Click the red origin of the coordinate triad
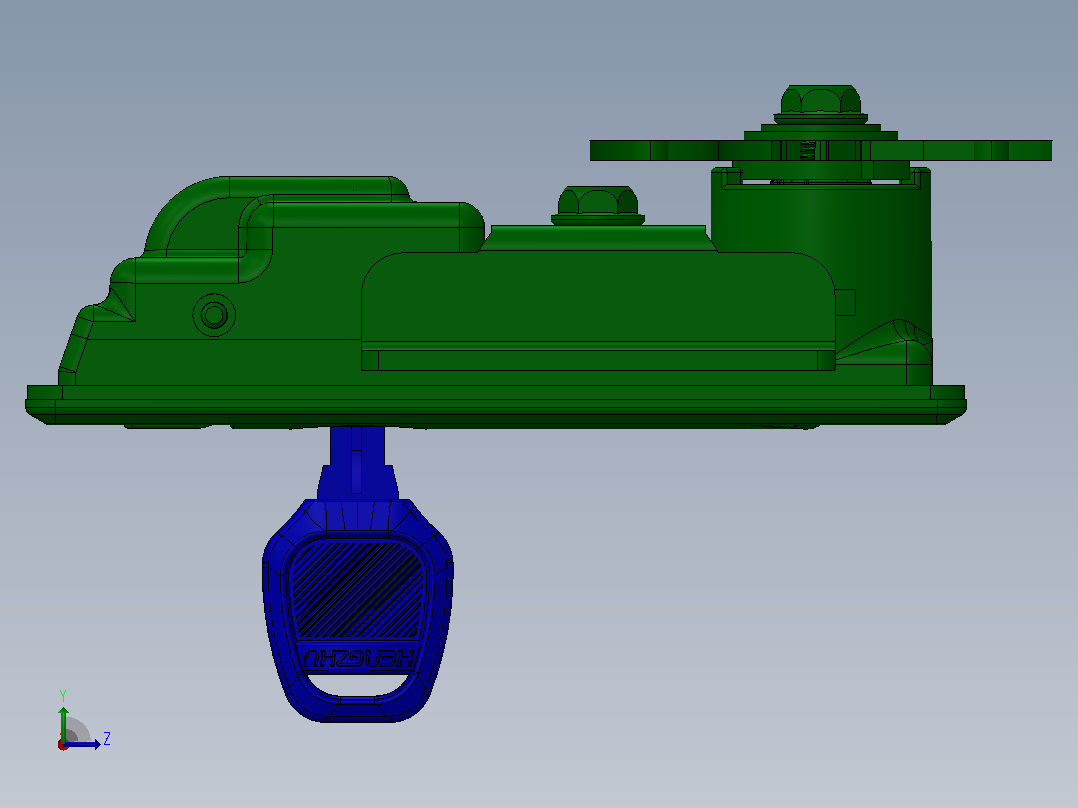 [63, 745]
